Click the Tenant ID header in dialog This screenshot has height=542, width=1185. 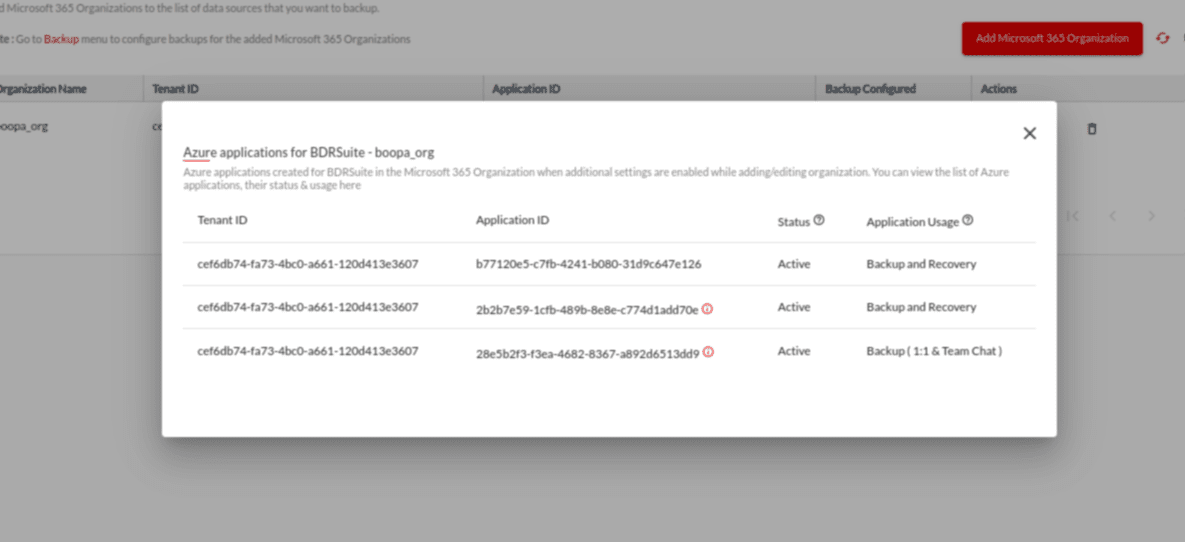(x=222, y=221)
